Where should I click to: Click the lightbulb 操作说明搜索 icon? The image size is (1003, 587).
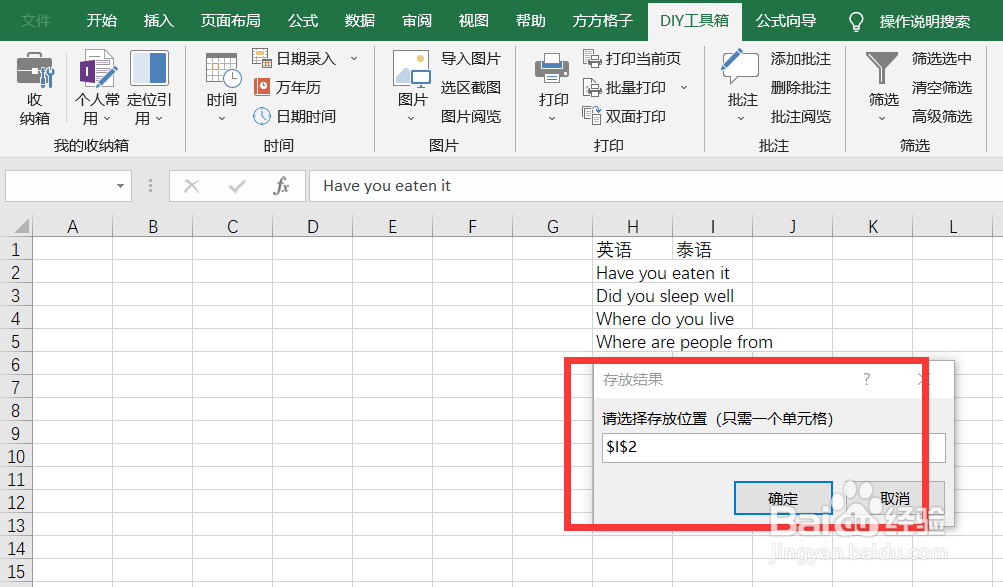[856, 22]
